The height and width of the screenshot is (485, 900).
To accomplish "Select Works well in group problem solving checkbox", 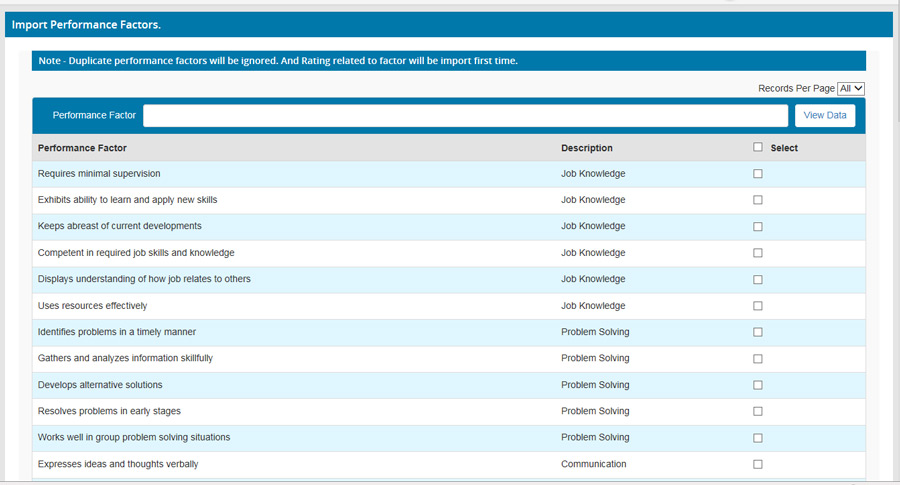I will tap(758, 437).
